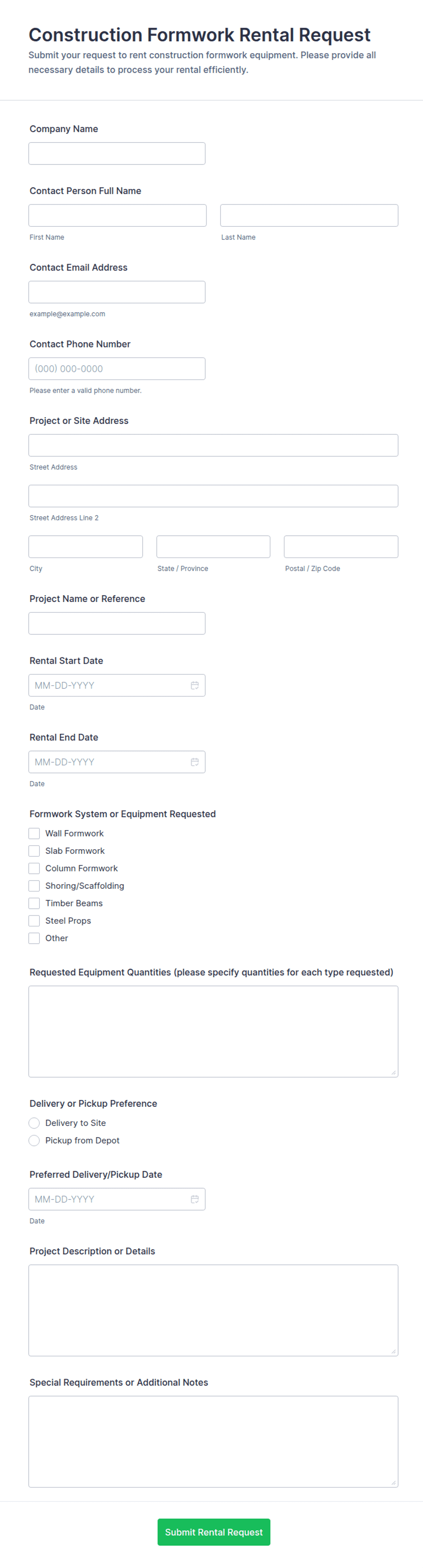423x1568 pixels.
Task: Focus the Street Address Line 2 field
Action: pos(213,496)
